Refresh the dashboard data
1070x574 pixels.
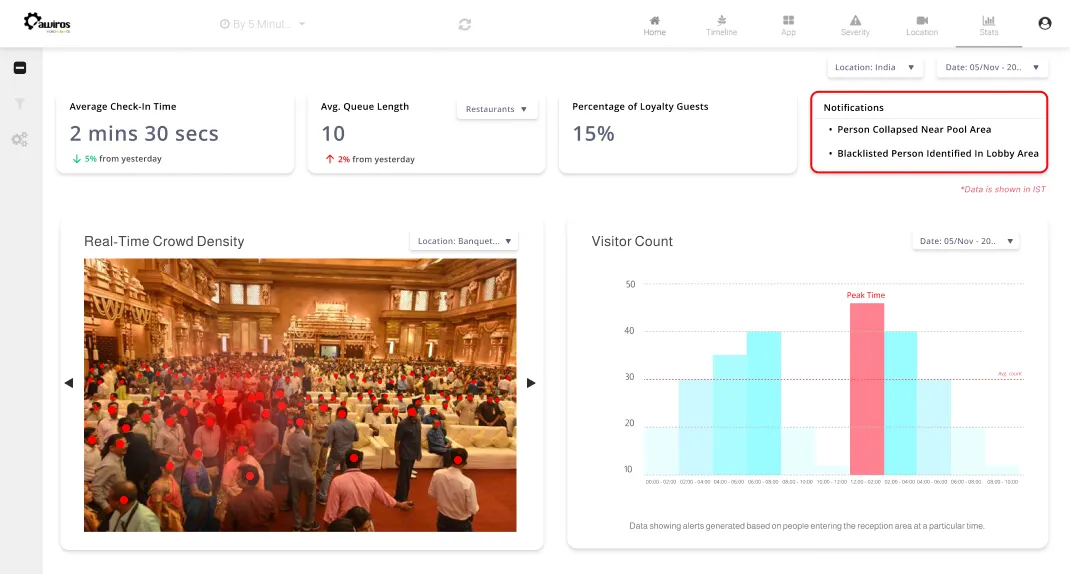pyautogui.click(x=465, y=25)
